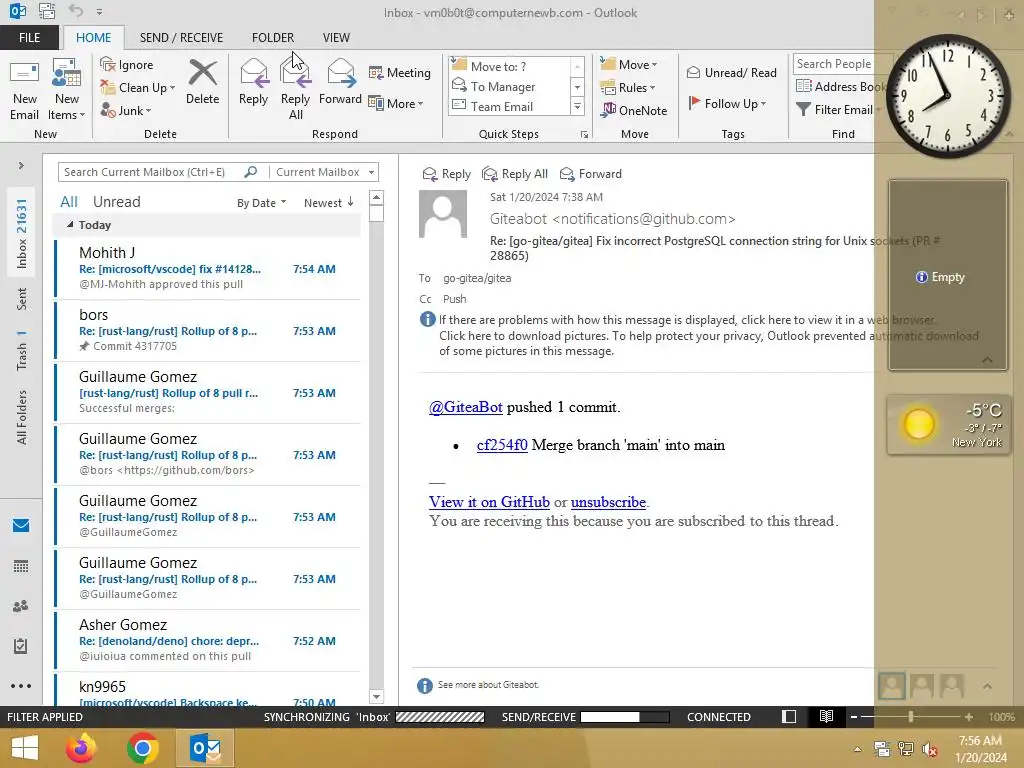Expand the Quick Steps gallery
Screen dimensions: 1024x768
(577, 106)
